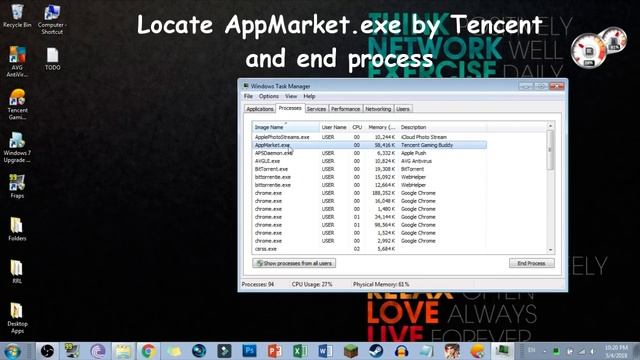This screenshot has height=360, width=640.
Task: Open the Options menu
Action: tap(269, 96)
